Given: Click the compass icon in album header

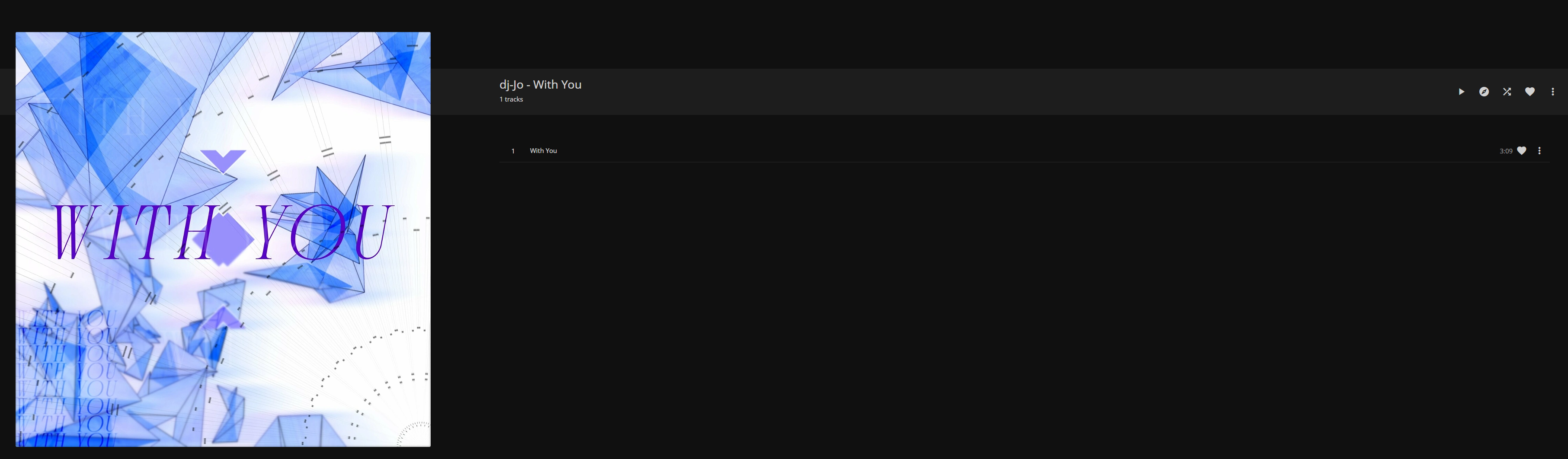Looking at the screenshot, I should click(1484, 92).
